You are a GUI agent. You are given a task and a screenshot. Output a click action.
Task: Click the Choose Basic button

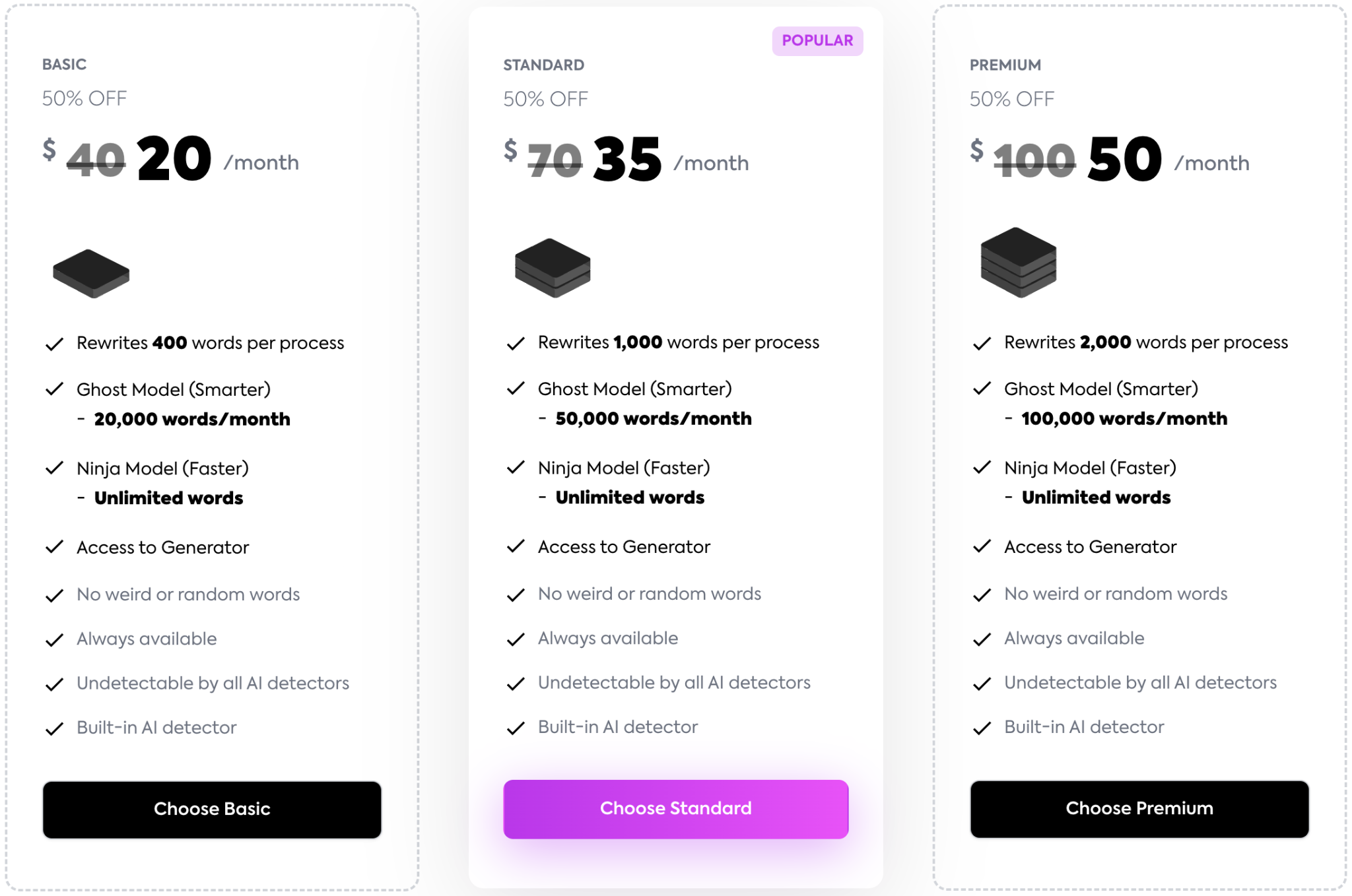coord(212,809)
